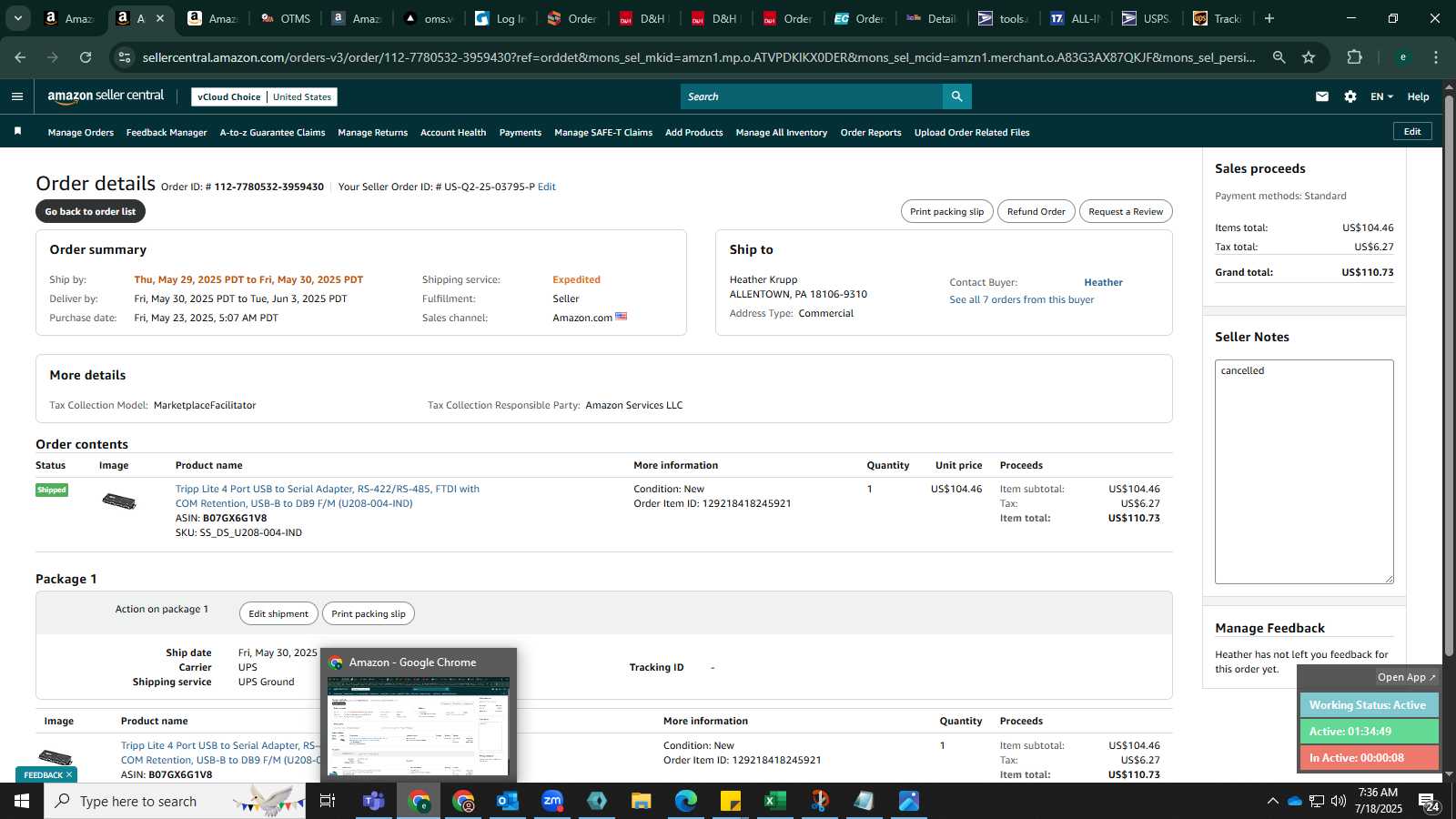Open Outlook from the taskbar

tap(507, 801)
